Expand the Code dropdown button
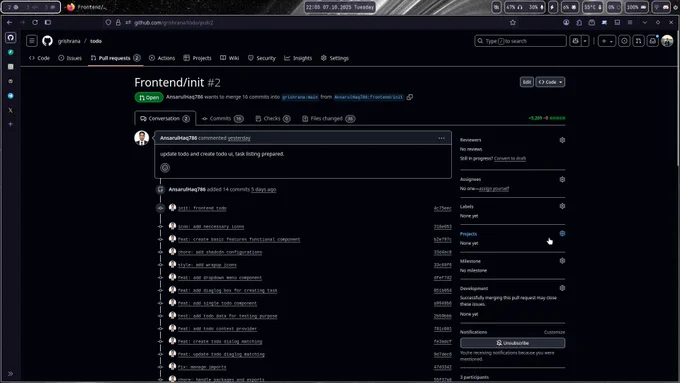 550,82
